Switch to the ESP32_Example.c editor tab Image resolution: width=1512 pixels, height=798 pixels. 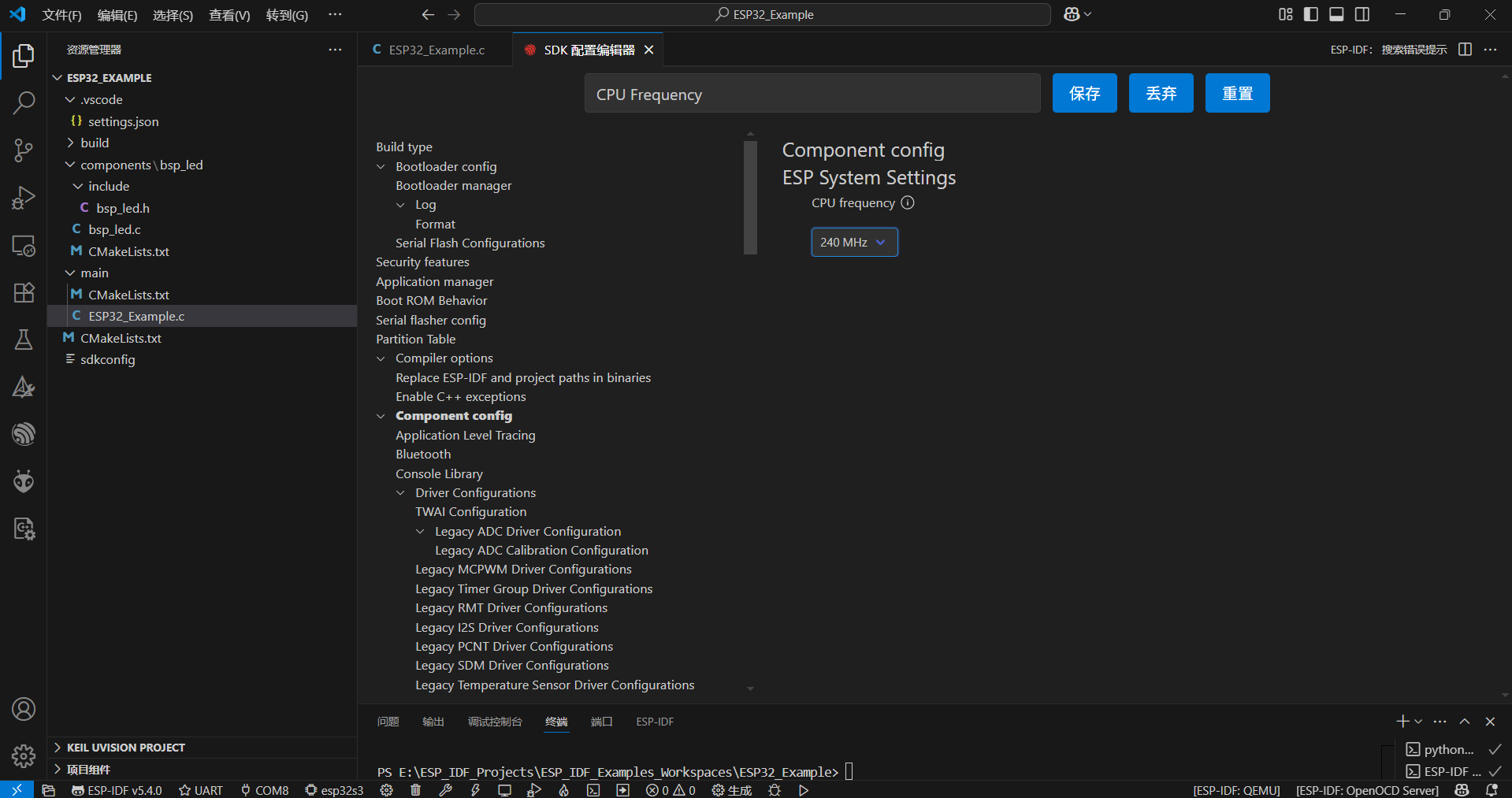click(435, 50)
